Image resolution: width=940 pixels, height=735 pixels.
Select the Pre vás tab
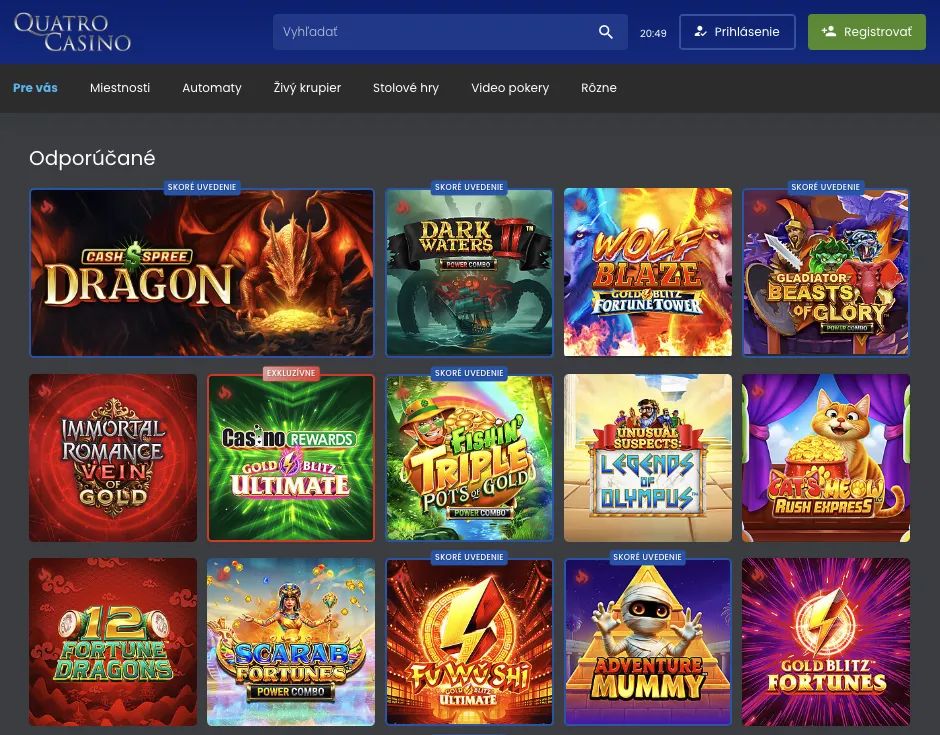(x=35, y=88)
